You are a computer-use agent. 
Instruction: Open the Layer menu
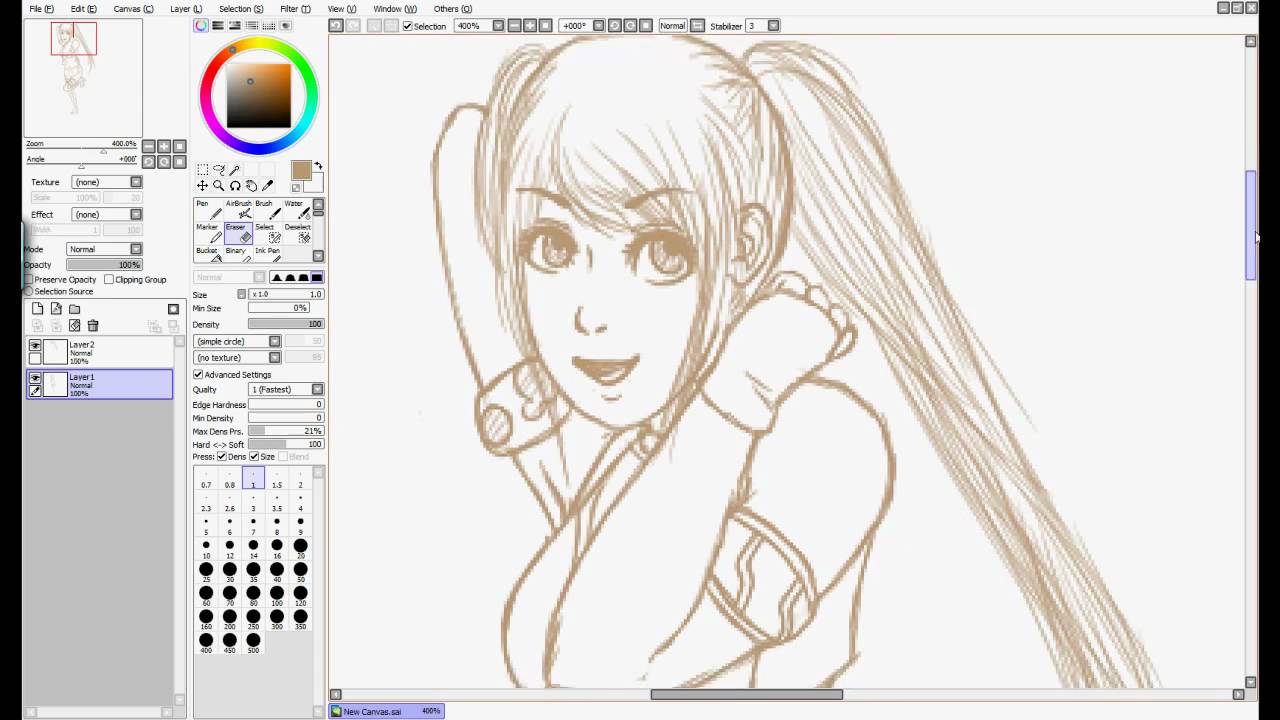[x=186, y=9]
